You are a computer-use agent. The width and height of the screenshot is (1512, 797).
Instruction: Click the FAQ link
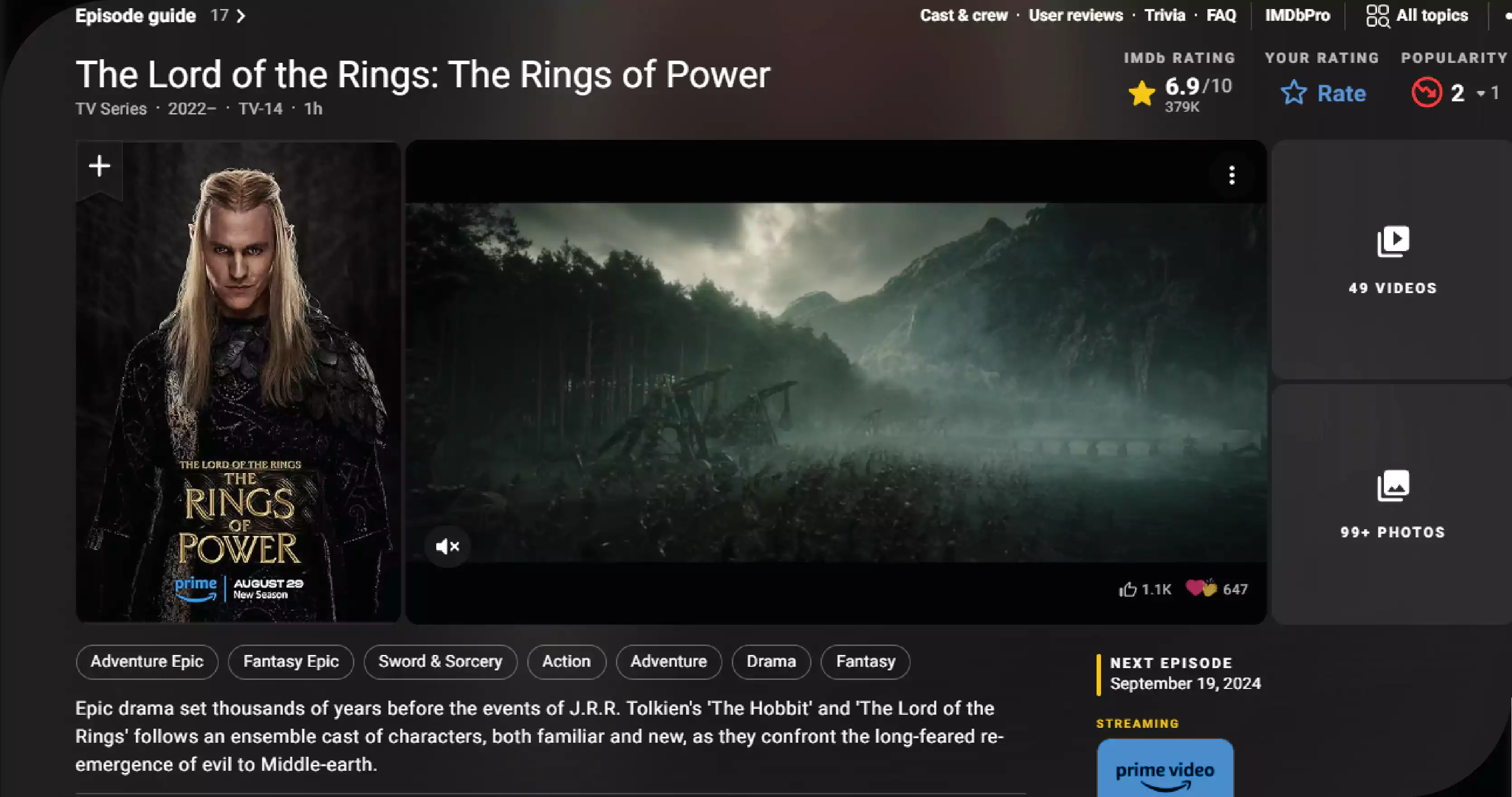coord(1221,15)
